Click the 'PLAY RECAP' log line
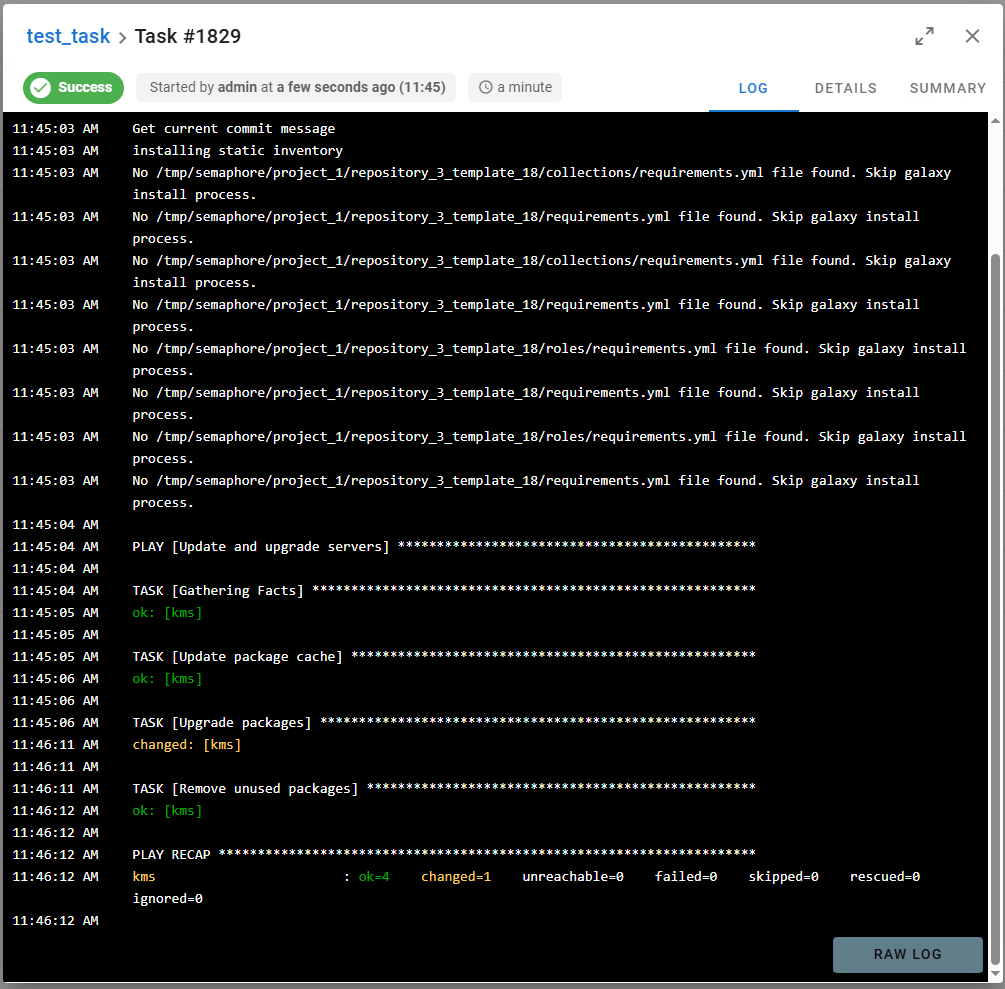Image resolution: width=1005 pixels, height=989 pixels. [171, 855]
